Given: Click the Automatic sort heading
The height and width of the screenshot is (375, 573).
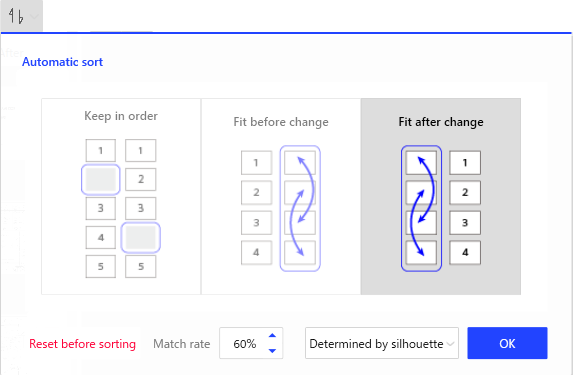Looking at the screenshot, I should [x=62, y=62].
